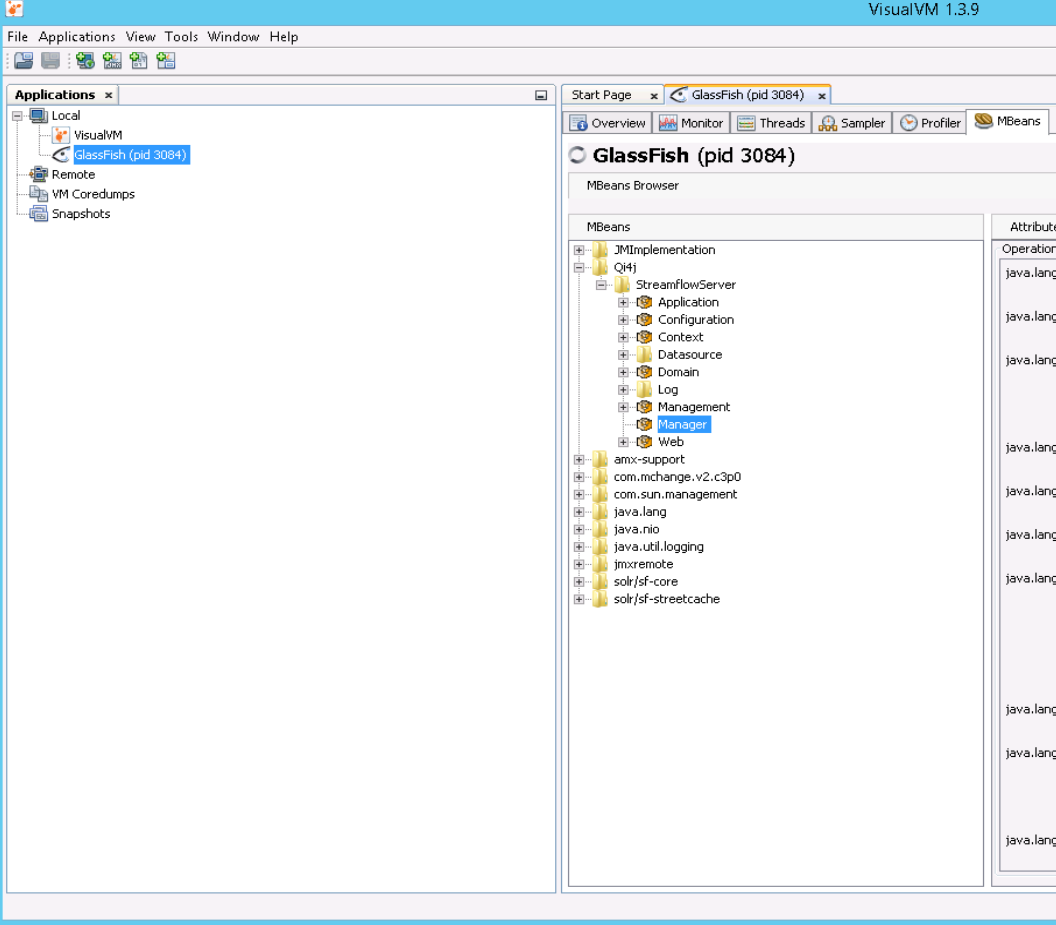Click the Remote hosts icon
This screenshot has height=925, width=1056.
click(38, 174)
